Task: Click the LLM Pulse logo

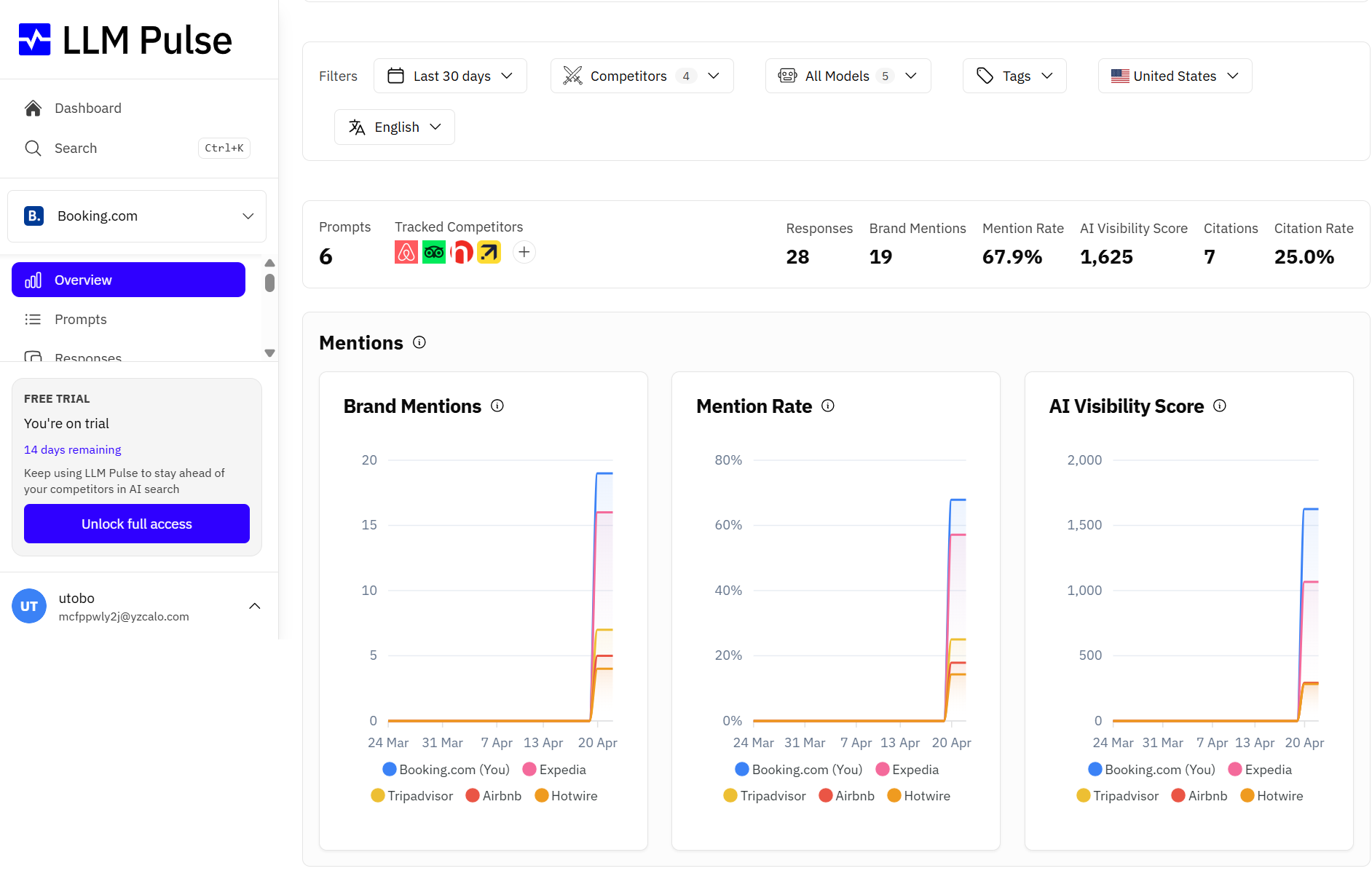Action: click(x=125, y=40)
